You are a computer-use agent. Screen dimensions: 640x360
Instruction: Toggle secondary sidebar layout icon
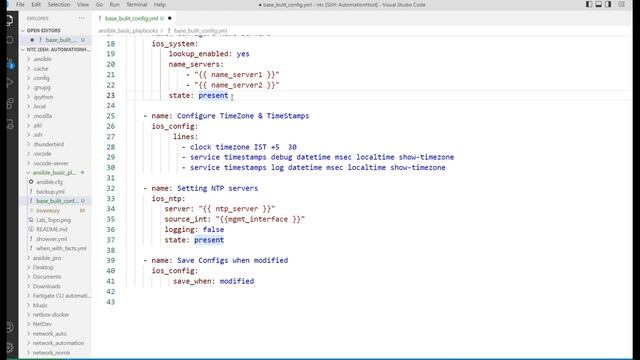click(608, 4)
